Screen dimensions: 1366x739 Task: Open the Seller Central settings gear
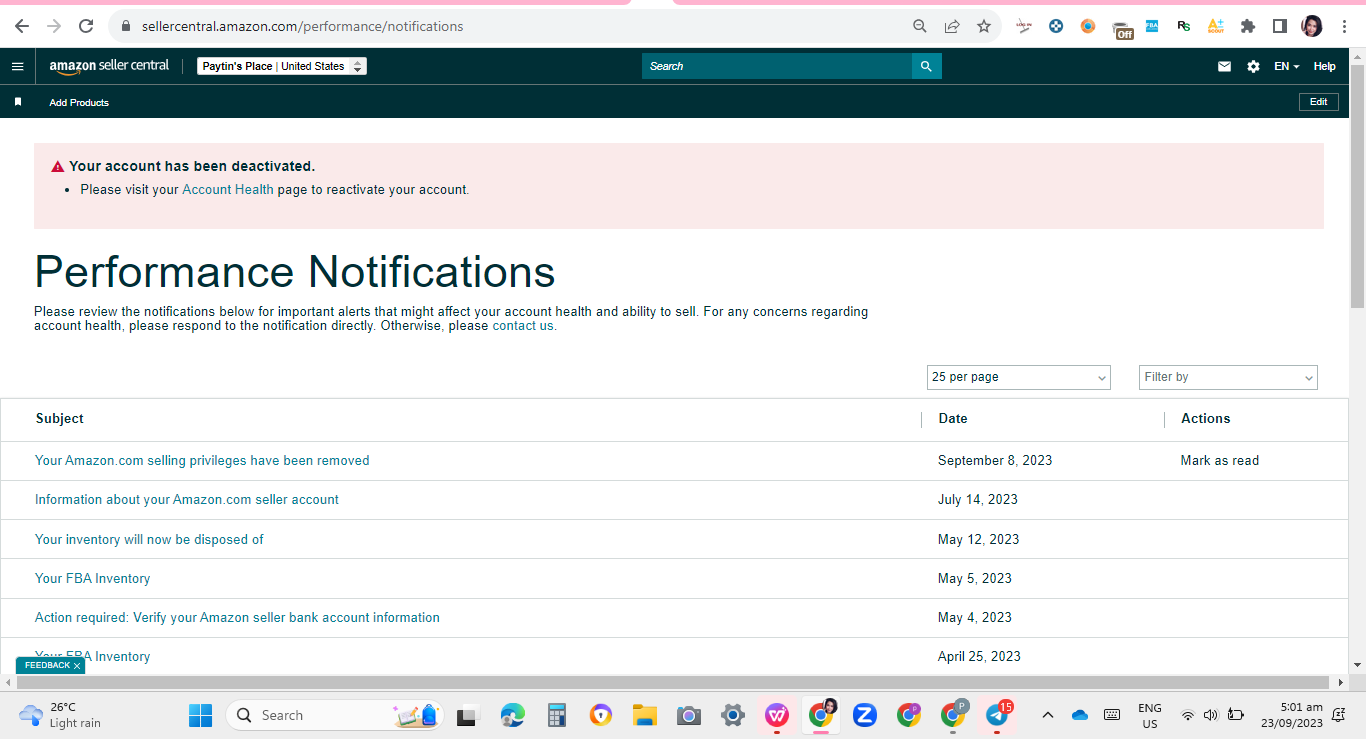(1253, 66)
